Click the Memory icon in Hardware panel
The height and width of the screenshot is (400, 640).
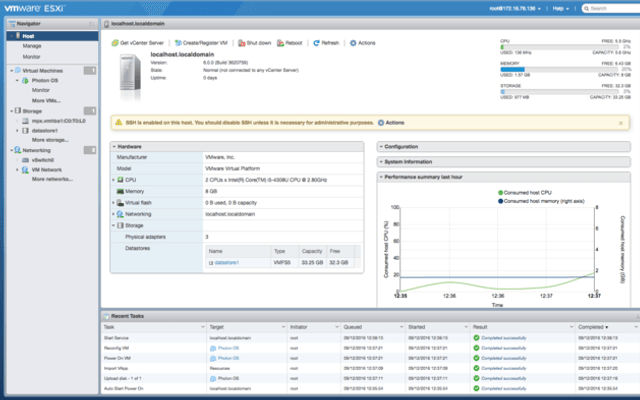click(x=120, y=191)
